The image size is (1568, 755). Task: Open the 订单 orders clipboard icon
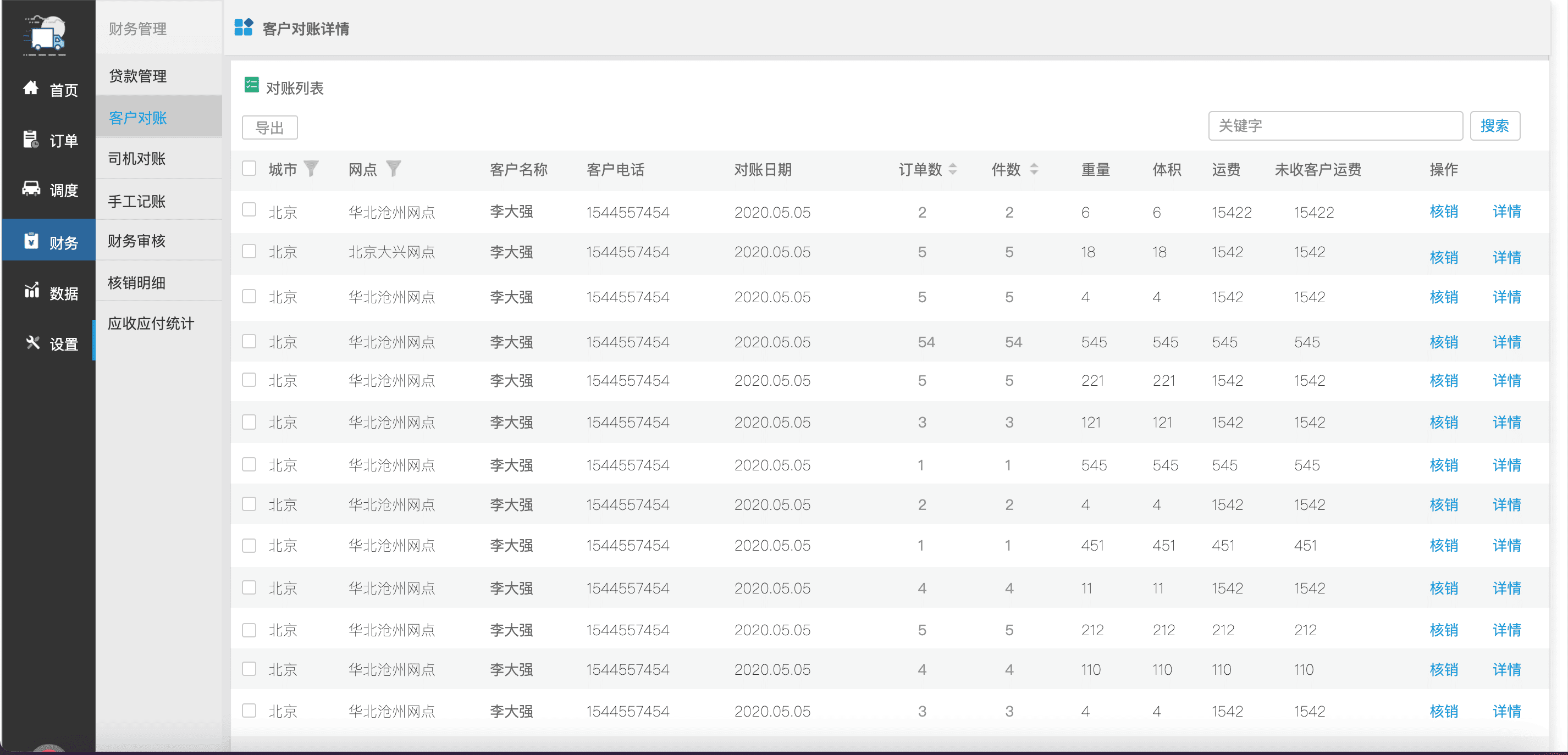click(30, 140)
